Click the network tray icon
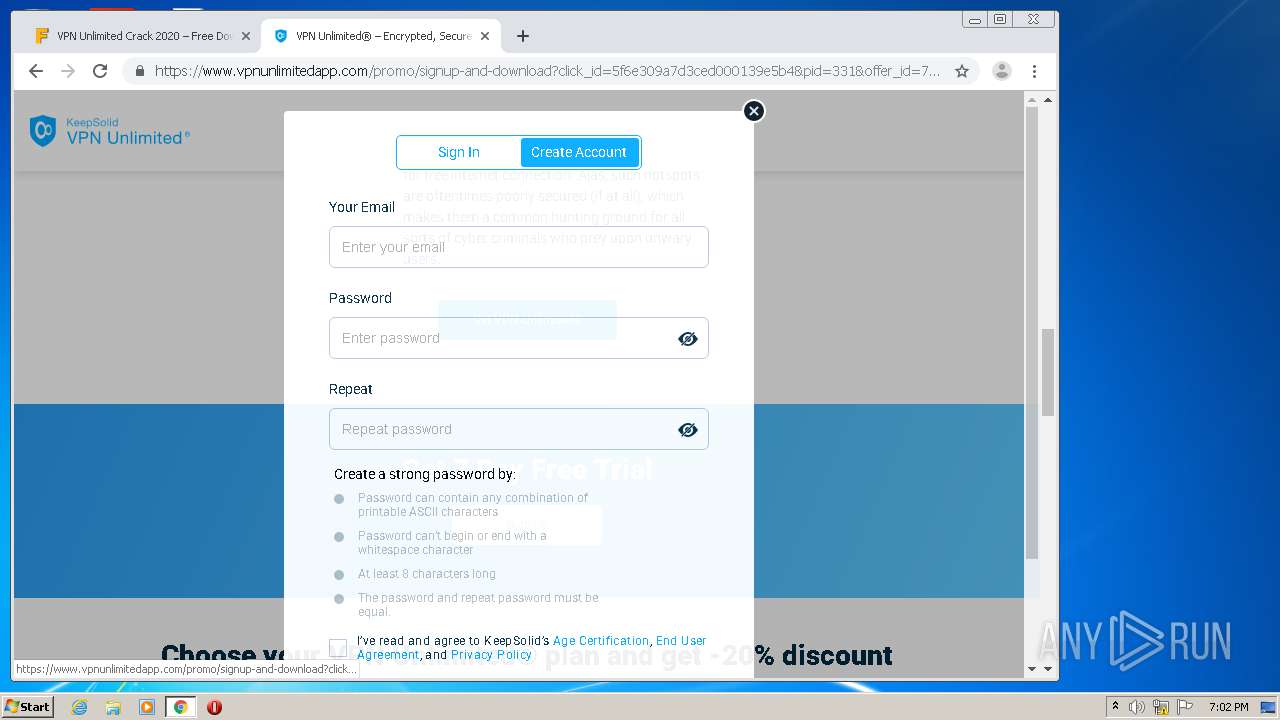The height and width of the screenshot is (720, 1280). tap(1161, 707)
